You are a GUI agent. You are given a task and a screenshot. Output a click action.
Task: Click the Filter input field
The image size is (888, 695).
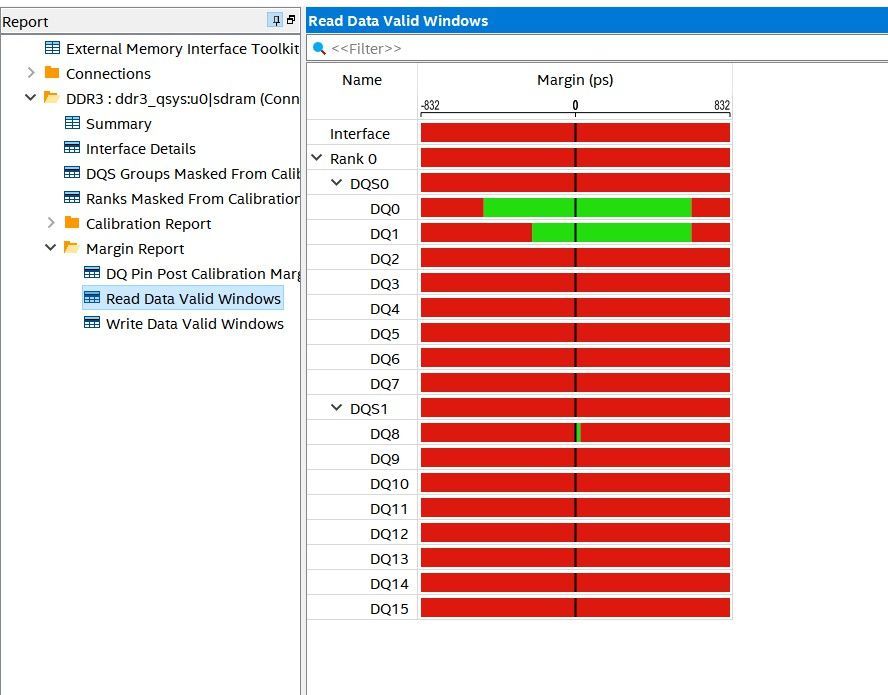click(x=597, y=49)
